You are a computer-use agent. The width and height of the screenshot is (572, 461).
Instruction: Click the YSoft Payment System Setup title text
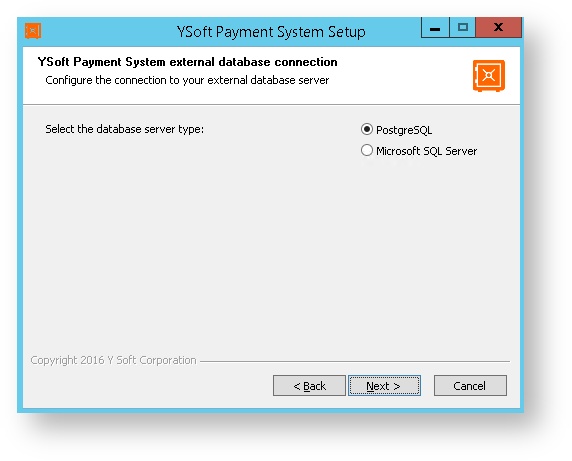(x=271, y=32)
